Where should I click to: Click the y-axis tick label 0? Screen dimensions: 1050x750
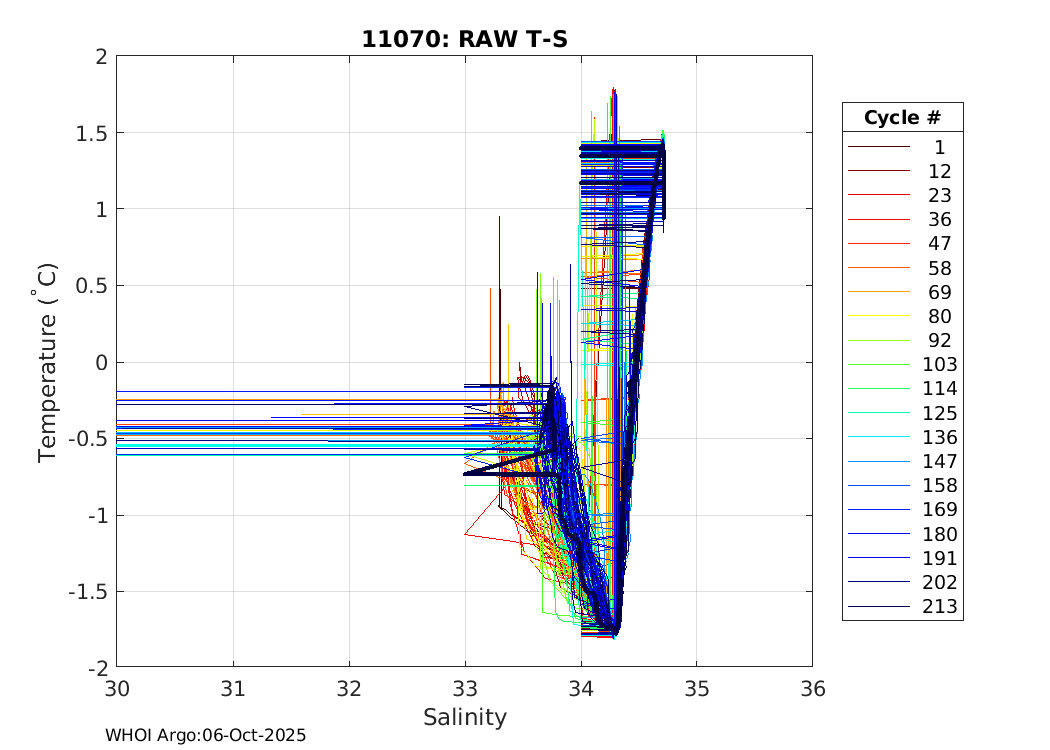(x=100, y=362)
